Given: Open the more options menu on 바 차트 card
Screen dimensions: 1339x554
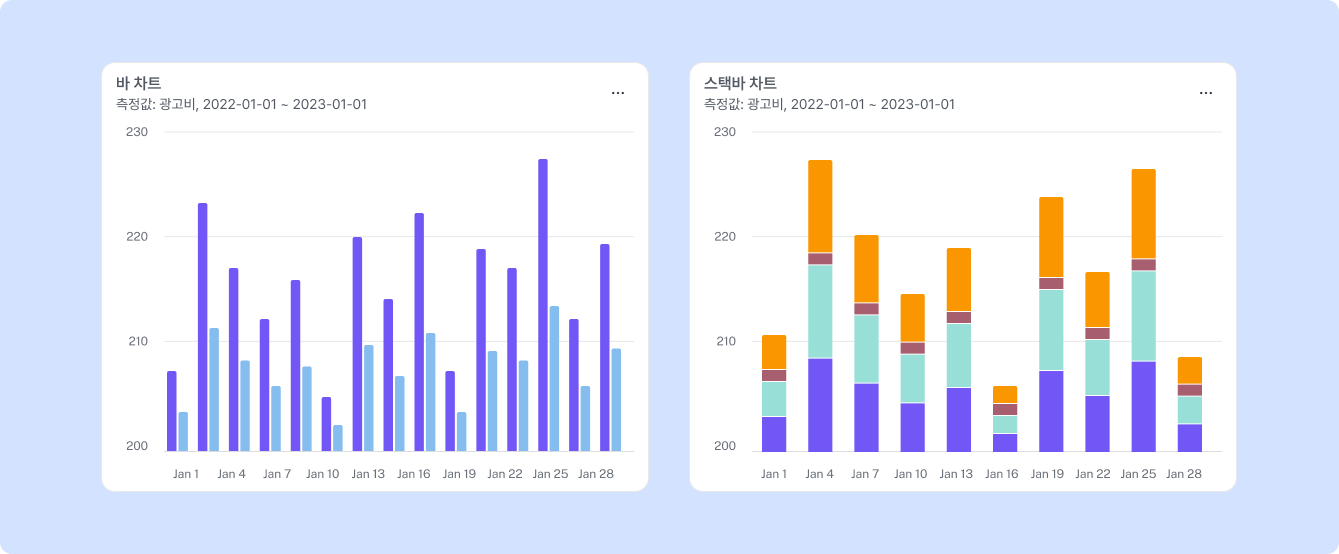Looking at the screenshot, I should tap(618, 93).
